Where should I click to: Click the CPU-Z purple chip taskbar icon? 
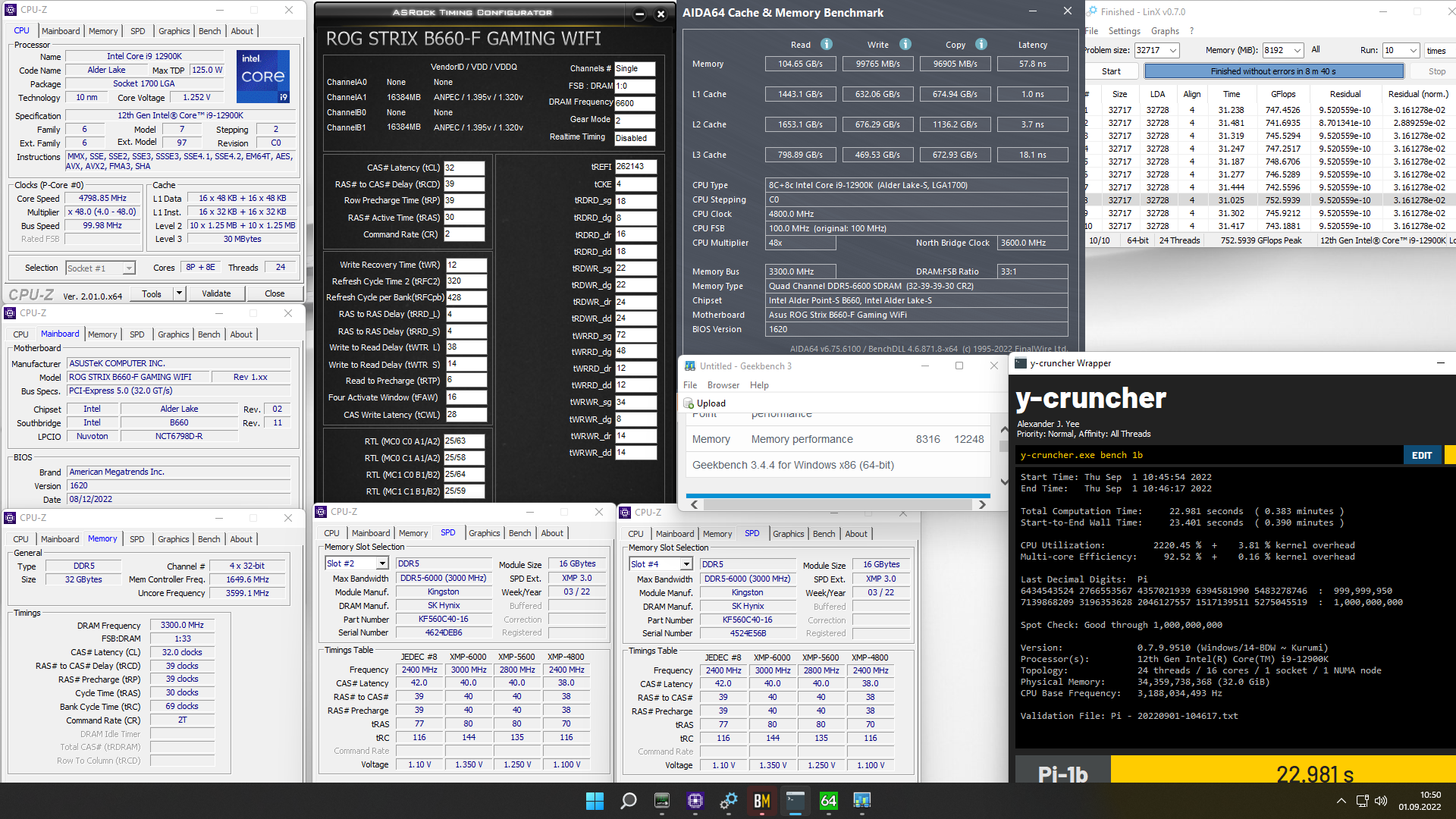pos(695,801)
